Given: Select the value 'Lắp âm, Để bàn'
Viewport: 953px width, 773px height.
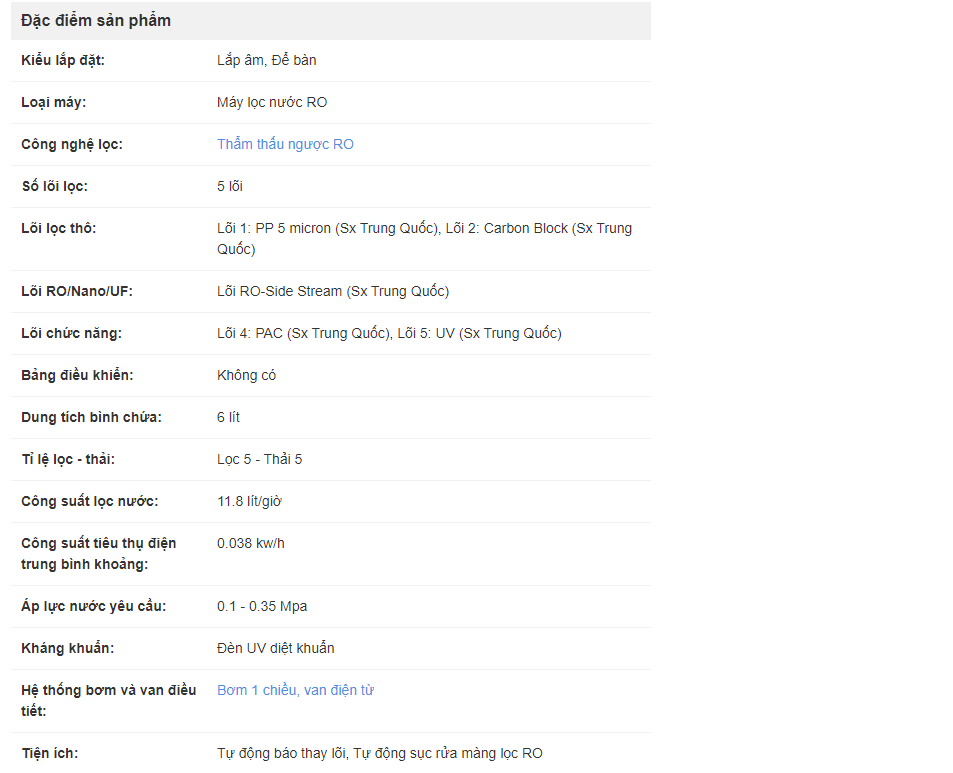Looking at the screenshot, I should coord(267,60).
